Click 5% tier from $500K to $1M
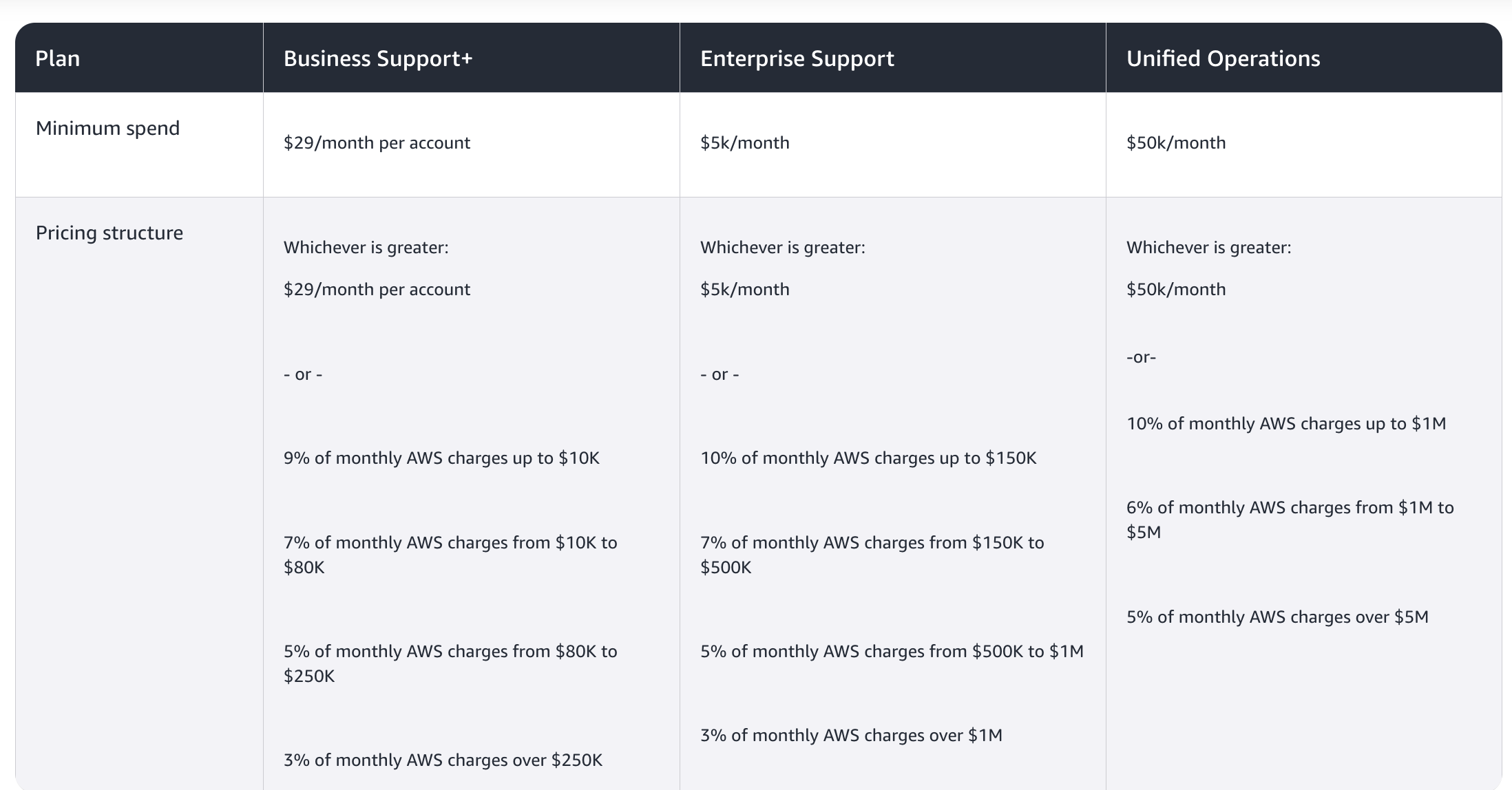1512x790 pixels. [892, 652]
